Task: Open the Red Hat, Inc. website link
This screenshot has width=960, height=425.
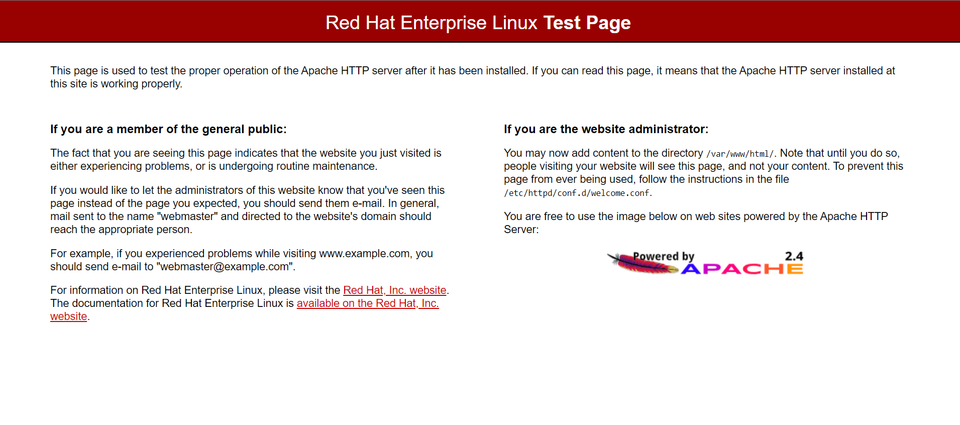Action: 395,290
